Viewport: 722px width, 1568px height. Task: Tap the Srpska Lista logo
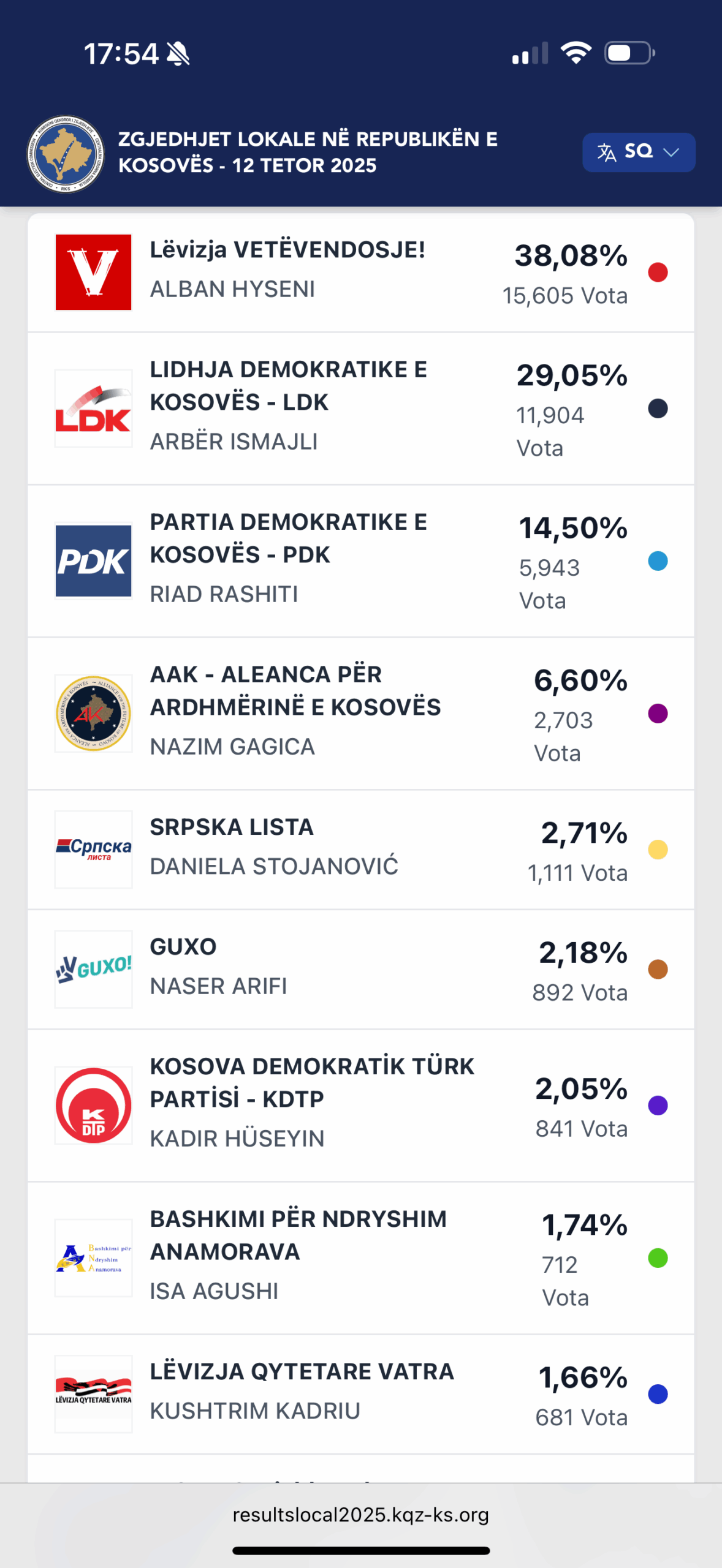[93, 850]
